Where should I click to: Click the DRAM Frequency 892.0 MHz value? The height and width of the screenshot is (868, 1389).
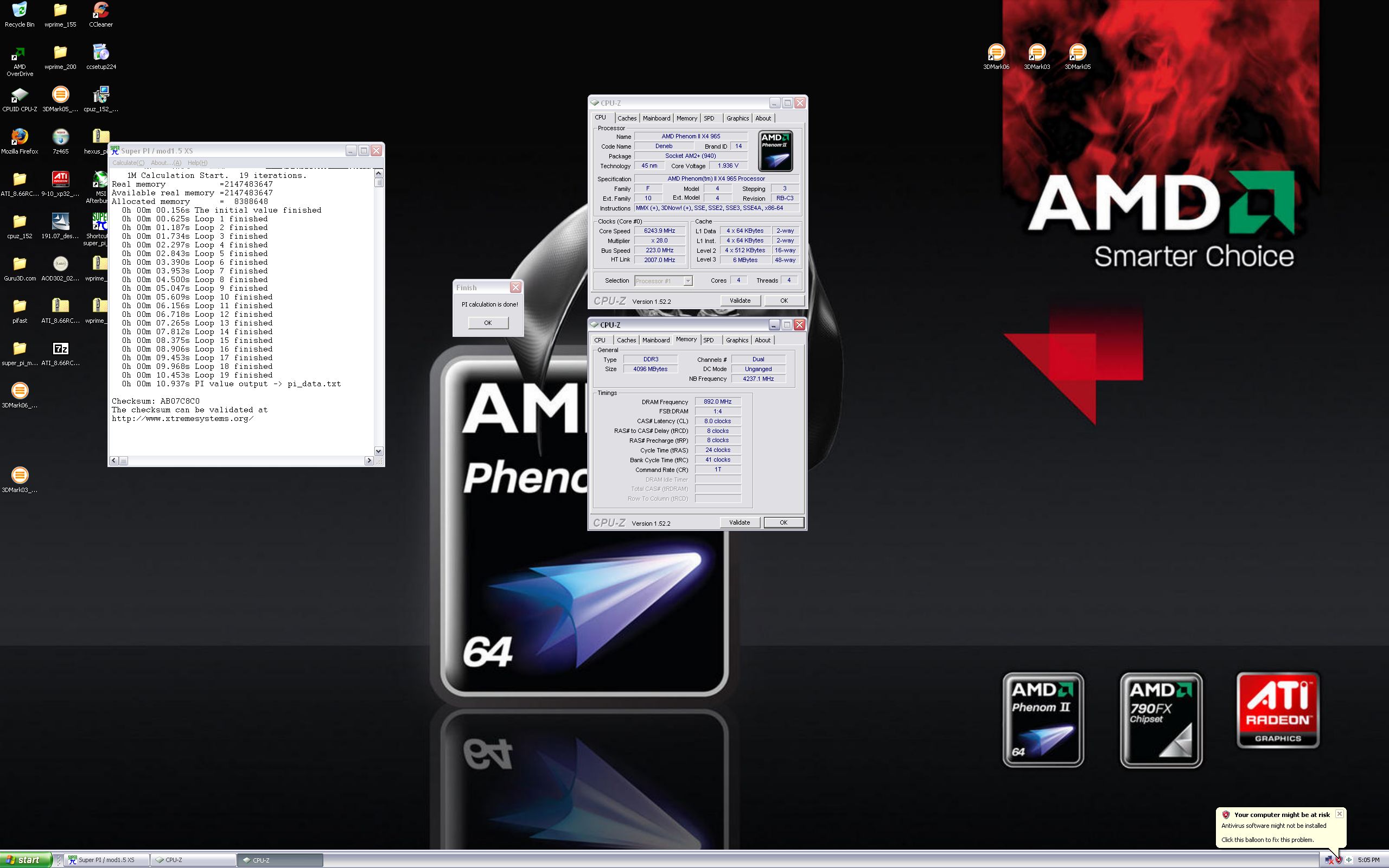pyautogui.click(x=717, y=402)
